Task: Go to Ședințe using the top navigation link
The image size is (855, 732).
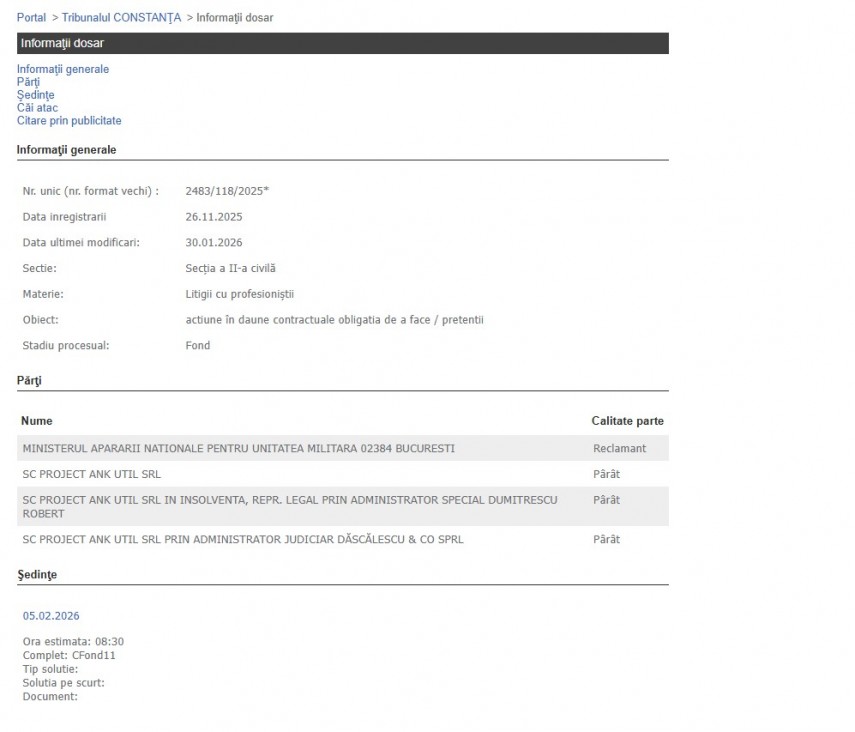Action: point(35,95)
